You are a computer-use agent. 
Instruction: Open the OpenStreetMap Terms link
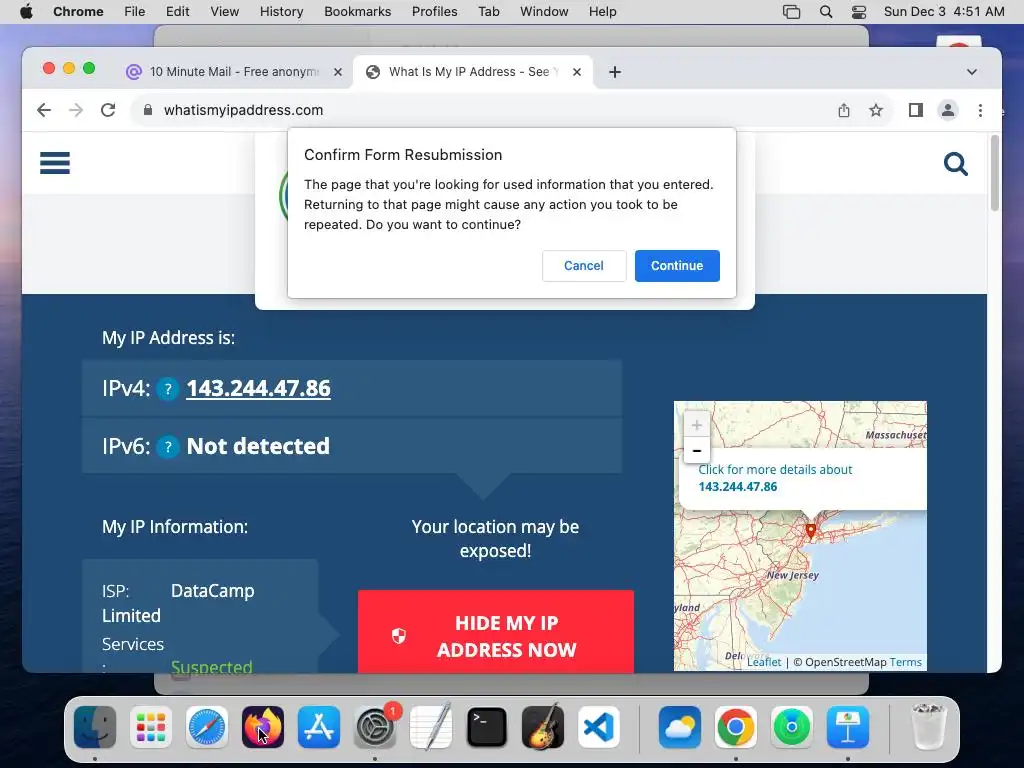coord(905,662)
